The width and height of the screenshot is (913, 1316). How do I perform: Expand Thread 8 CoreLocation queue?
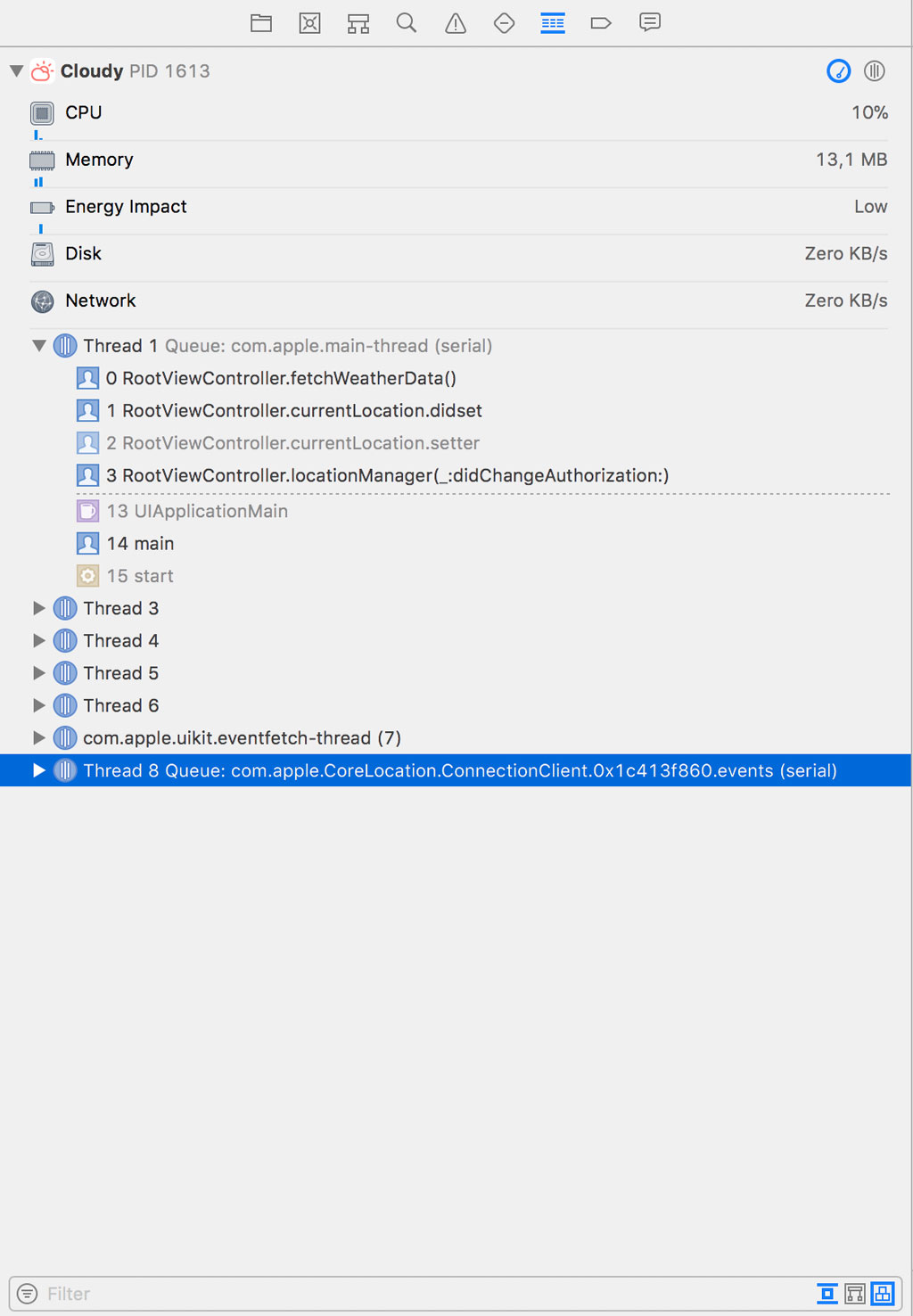coord(38,770)
